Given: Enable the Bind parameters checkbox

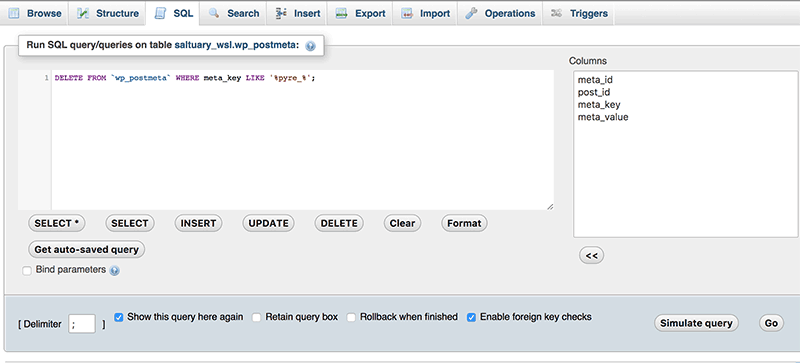Looking at the screenshot, I should pos(27,271).
